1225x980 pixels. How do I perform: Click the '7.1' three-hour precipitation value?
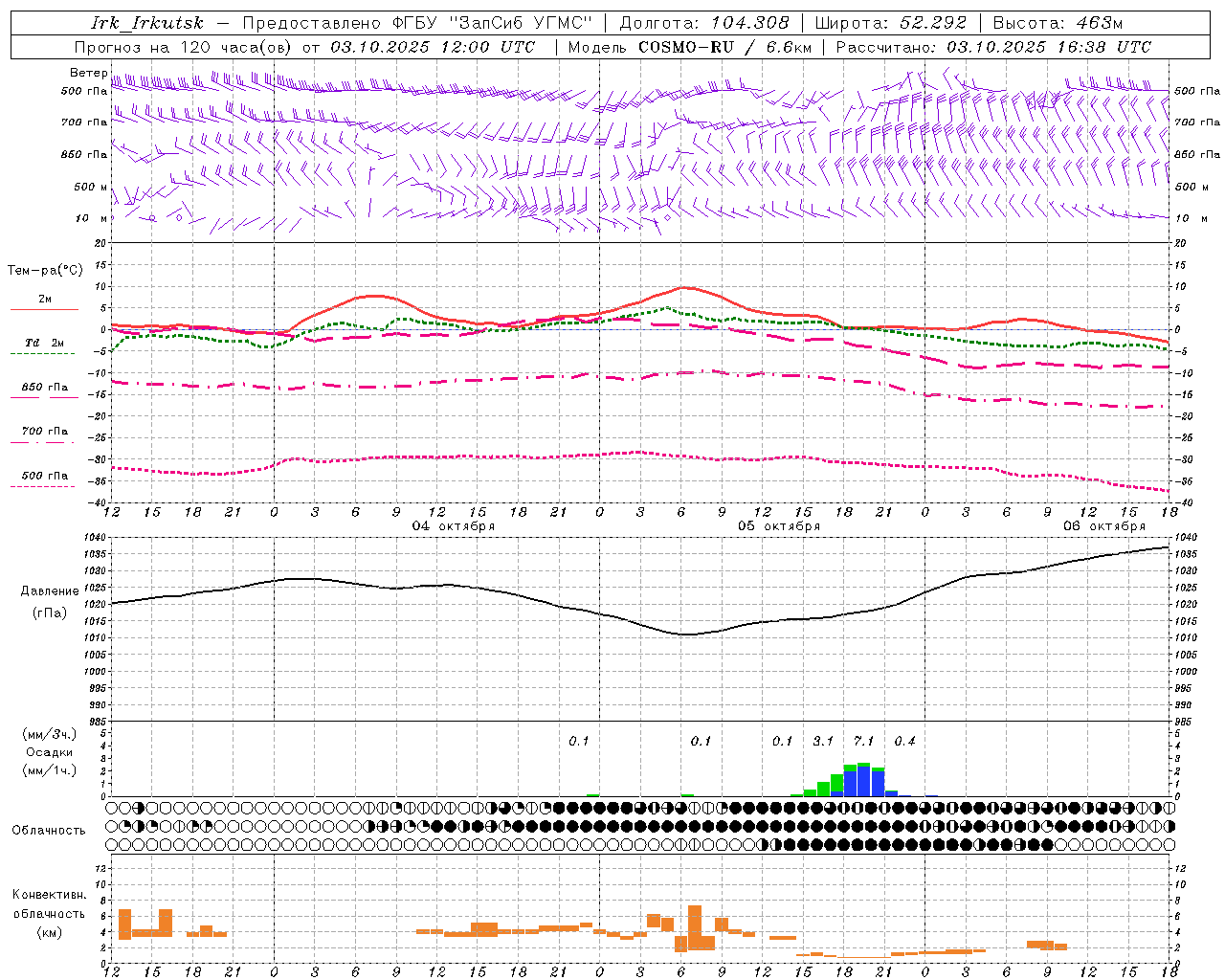[863, 741]
